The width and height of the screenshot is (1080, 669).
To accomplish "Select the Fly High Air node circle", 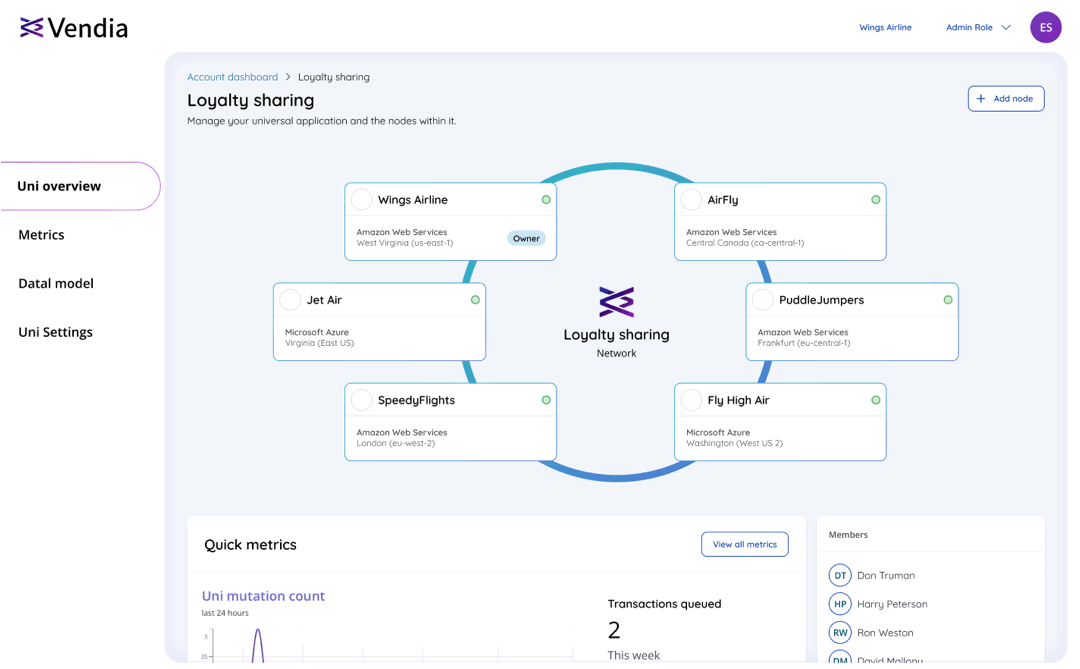I will click(x=691, y=400).
